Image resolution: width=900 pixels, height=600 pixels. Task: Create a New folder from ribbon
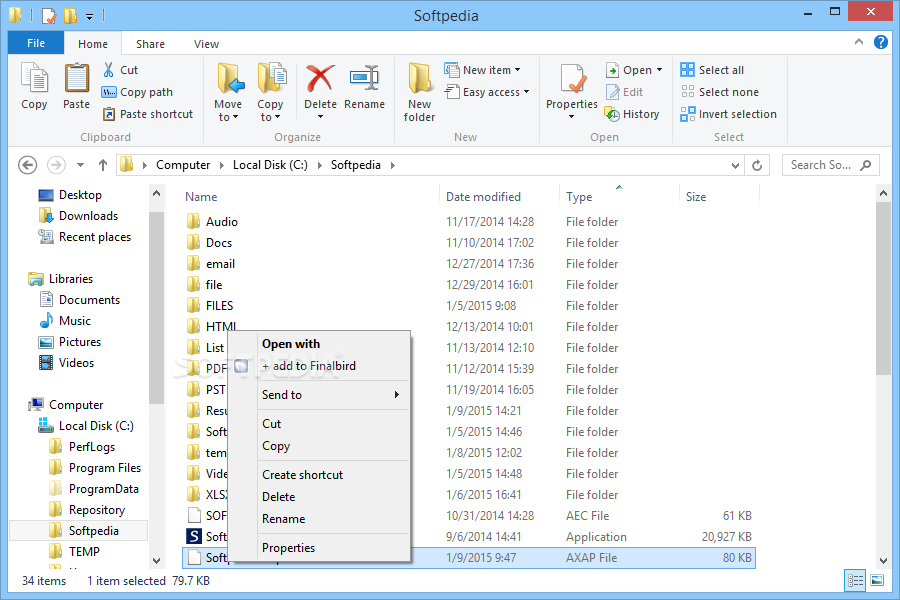point(420,92)
